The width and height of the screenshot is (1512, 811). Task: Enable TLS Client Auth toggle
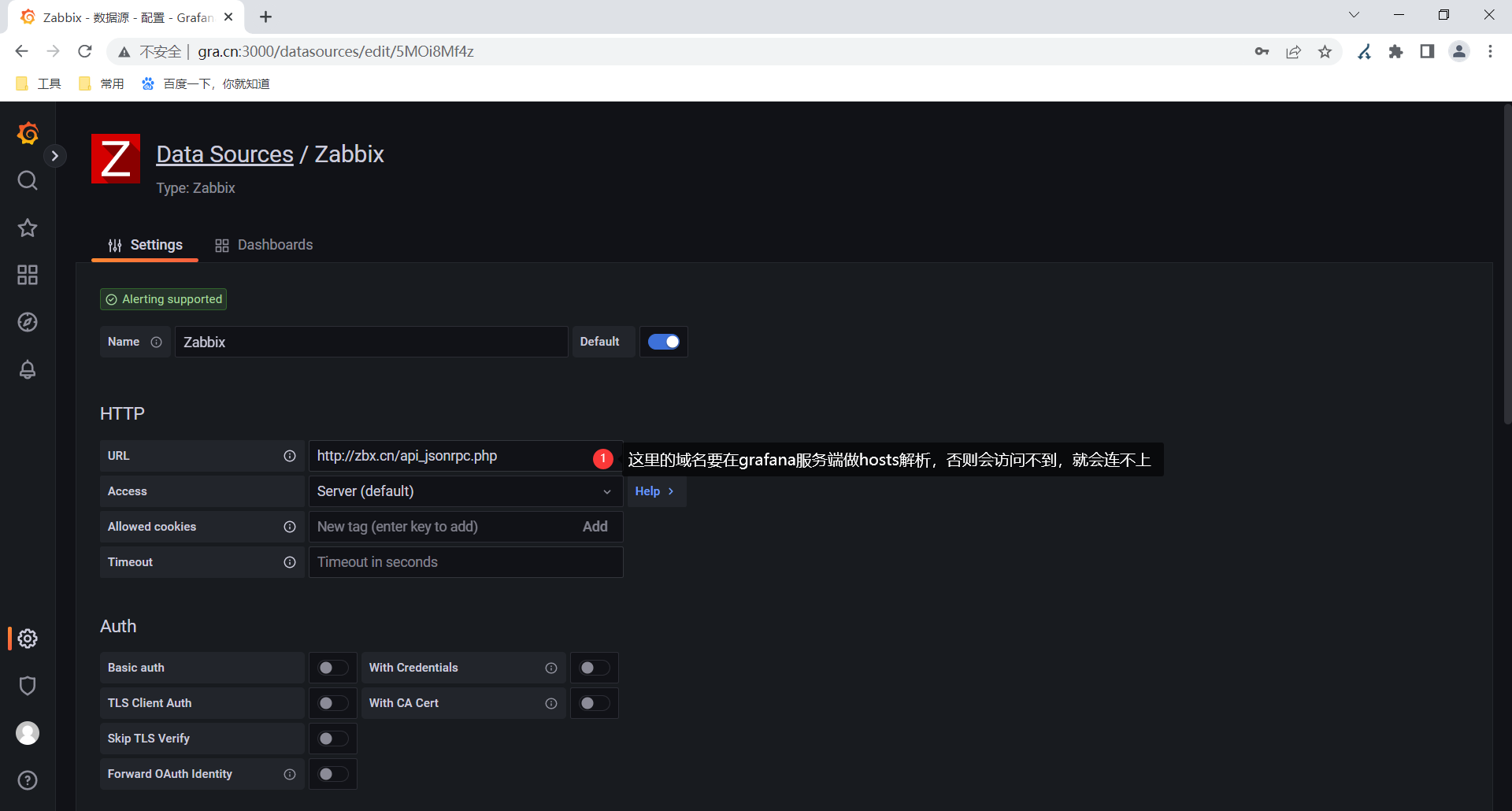[332, 703]
